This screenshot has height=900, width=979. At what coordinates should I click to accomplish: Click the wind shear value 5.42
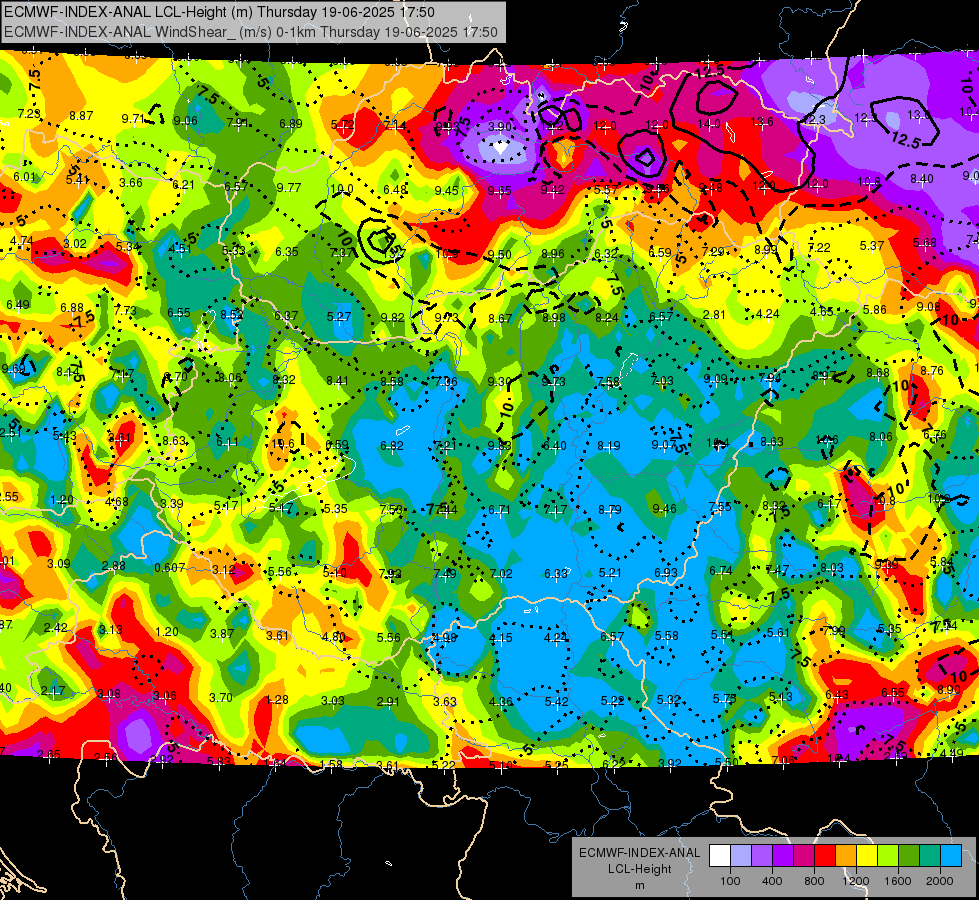coord(556,701)
